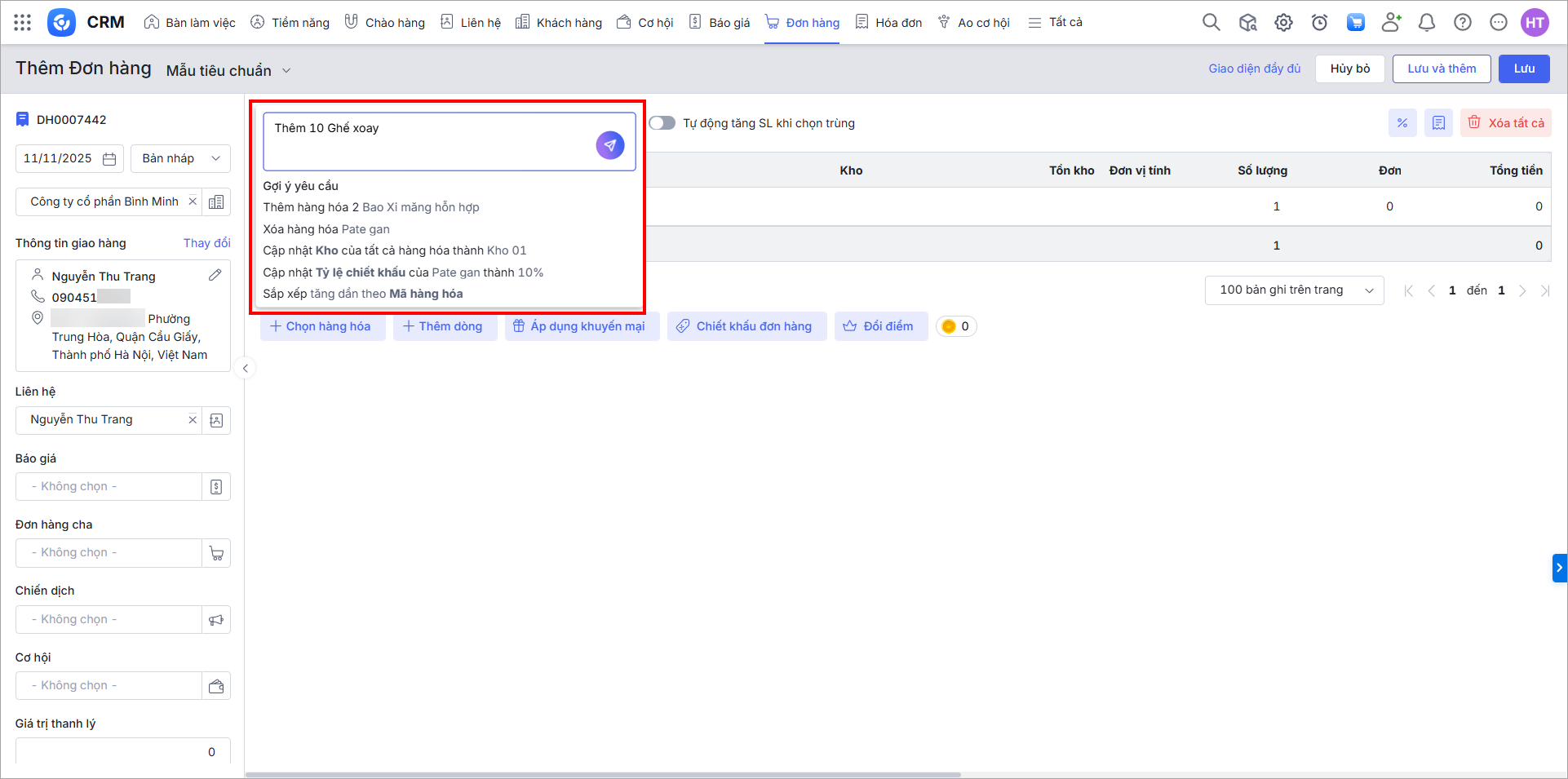Go to the Báo giá tab
This screenshot has height=779, width=1568.
pyautogui.click(x=719, y=23)
